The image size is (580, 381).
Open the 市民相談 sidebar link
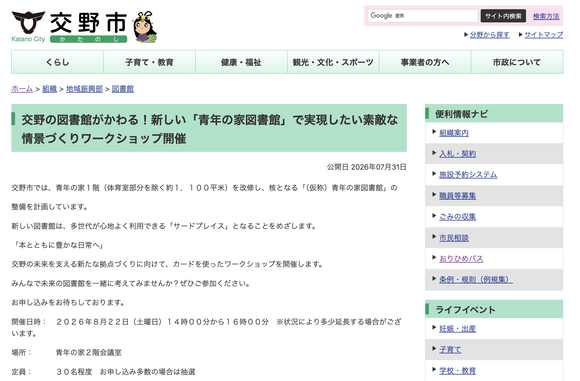click(x=454, y=238)
